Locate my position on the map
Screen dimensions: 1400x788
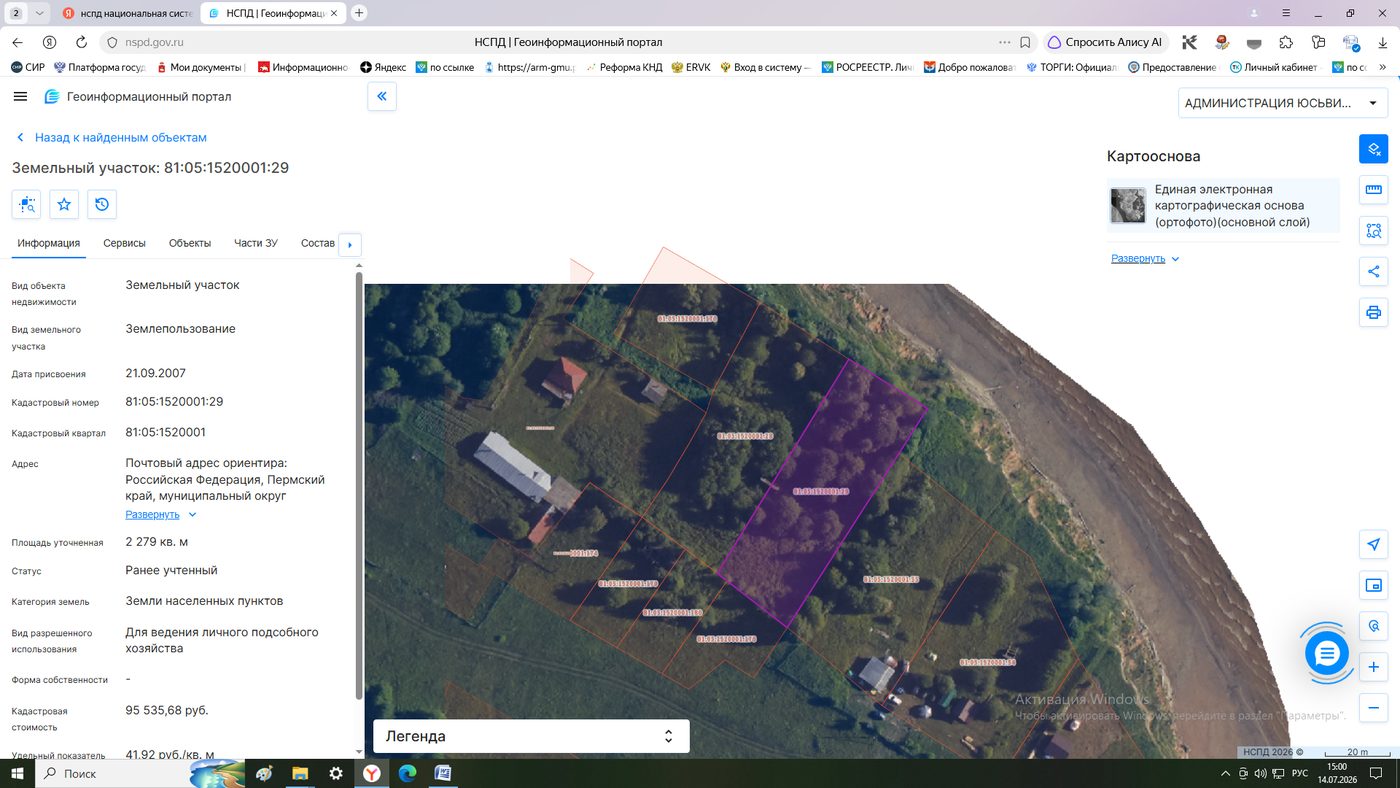(x=1374, y=545)
